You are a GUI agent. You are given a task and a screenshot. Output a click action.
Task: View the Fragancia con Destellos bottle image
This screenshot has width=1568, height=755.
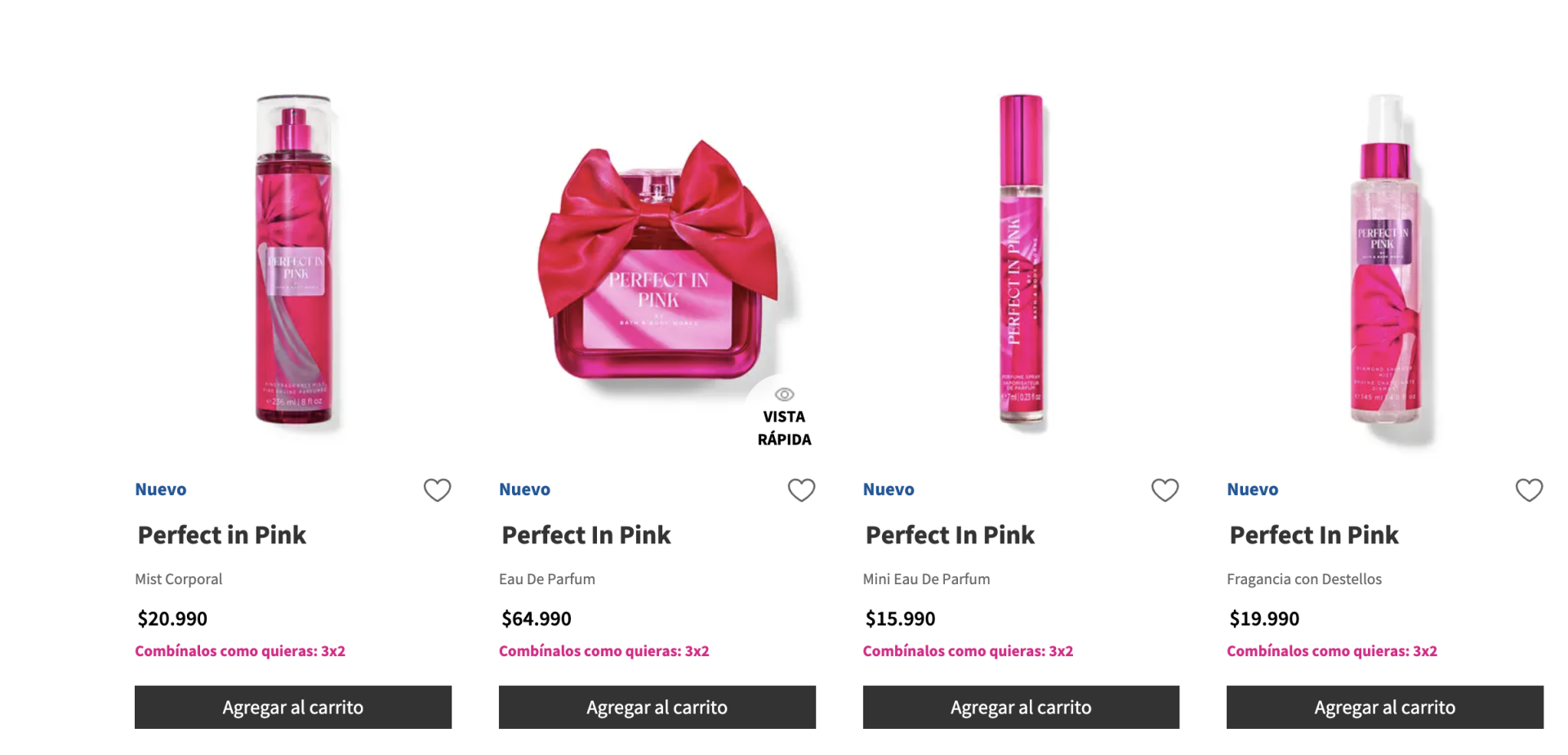point(1386,261)
